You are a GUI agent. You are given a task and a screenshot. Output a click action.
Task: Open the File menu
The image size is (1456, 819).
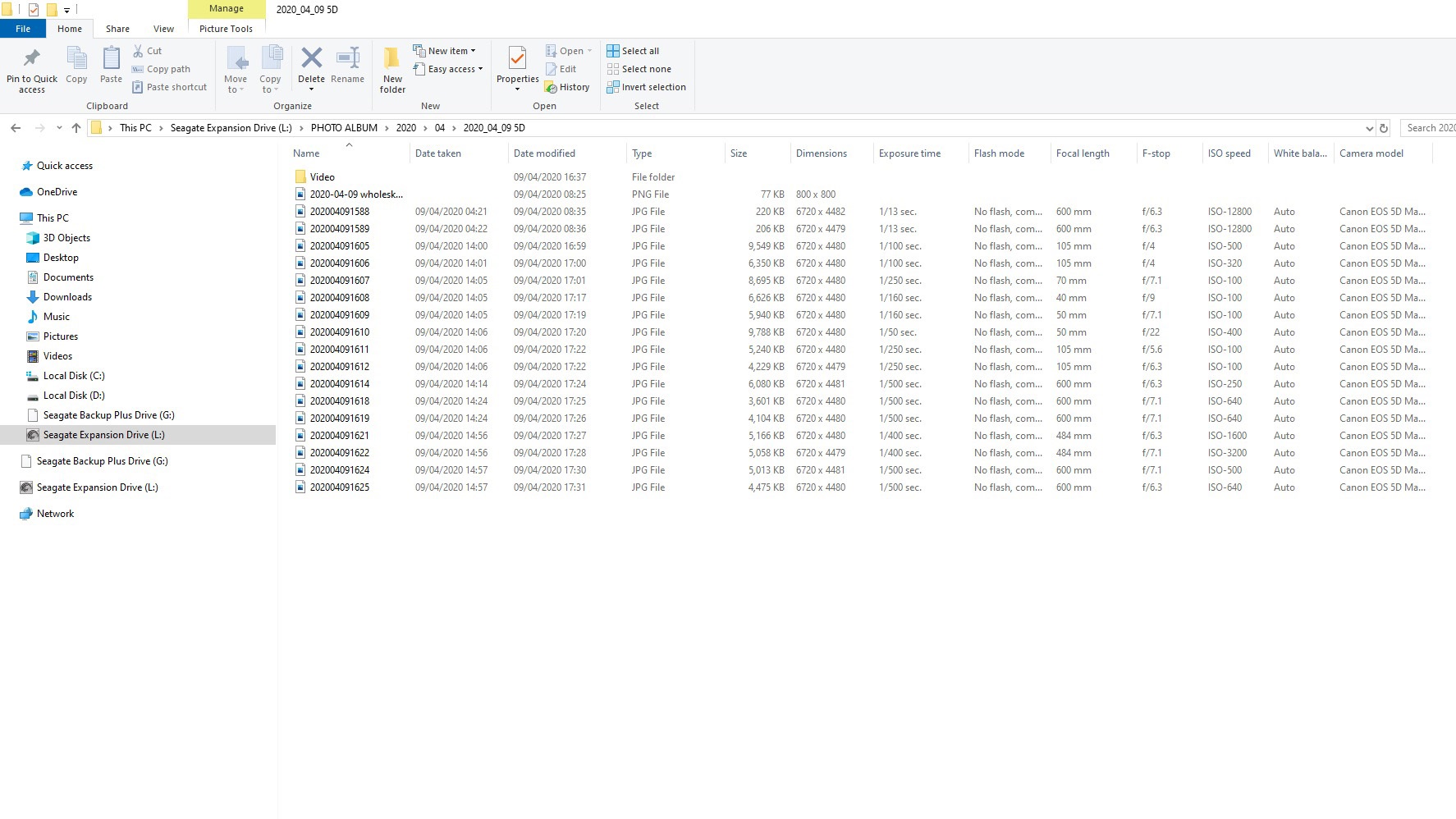click(x=23, y=29)
